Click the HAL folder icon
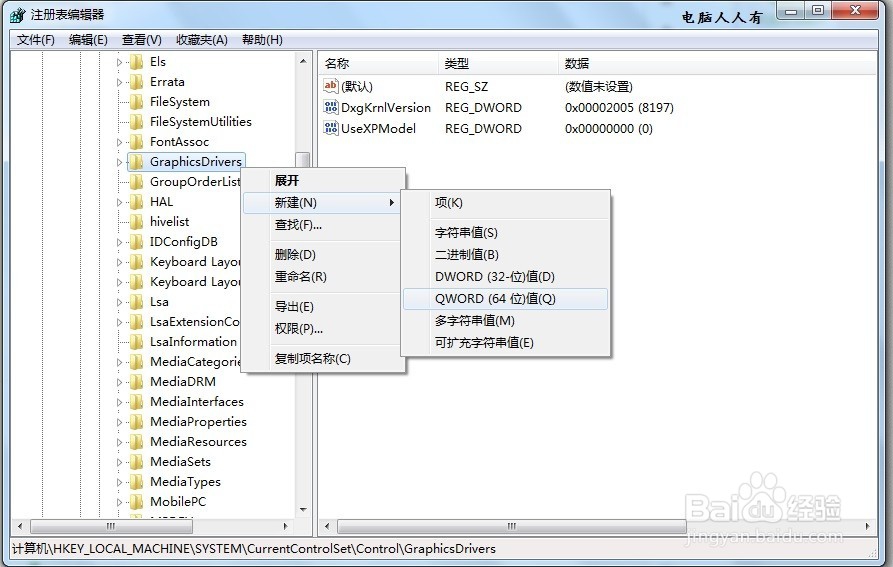 [136, 202]
